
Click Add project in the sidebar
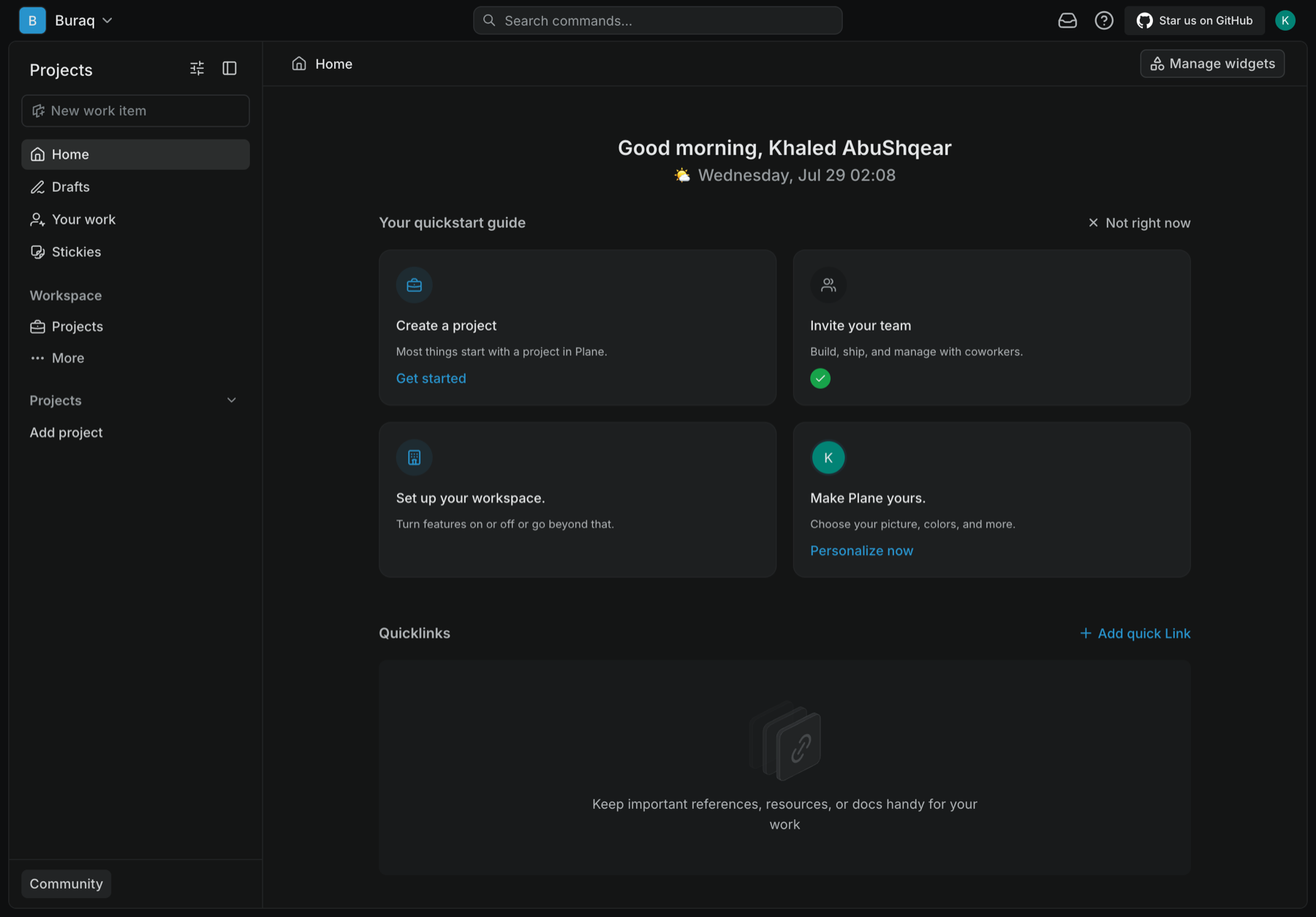66,433
